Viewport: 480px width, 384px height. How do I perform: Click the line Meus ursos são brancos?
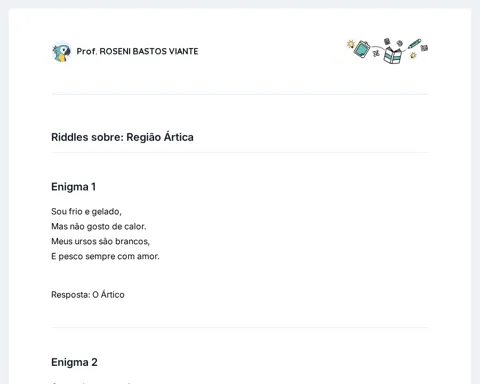100,241
